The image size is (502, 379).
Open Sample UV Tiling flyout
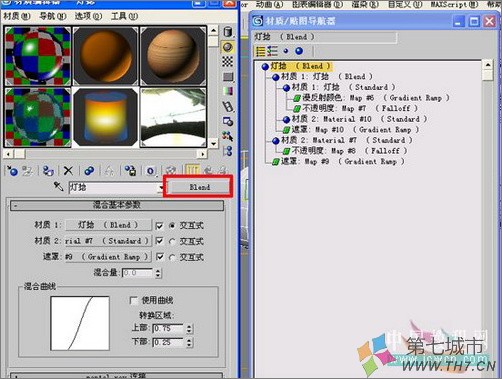[x=228, y=77]
